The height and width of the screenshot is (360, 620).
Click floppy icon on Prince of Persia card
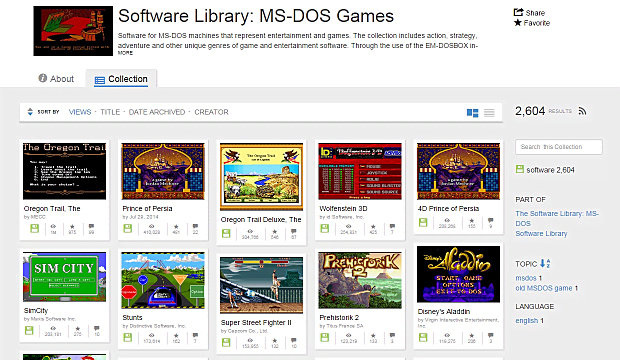127,229
